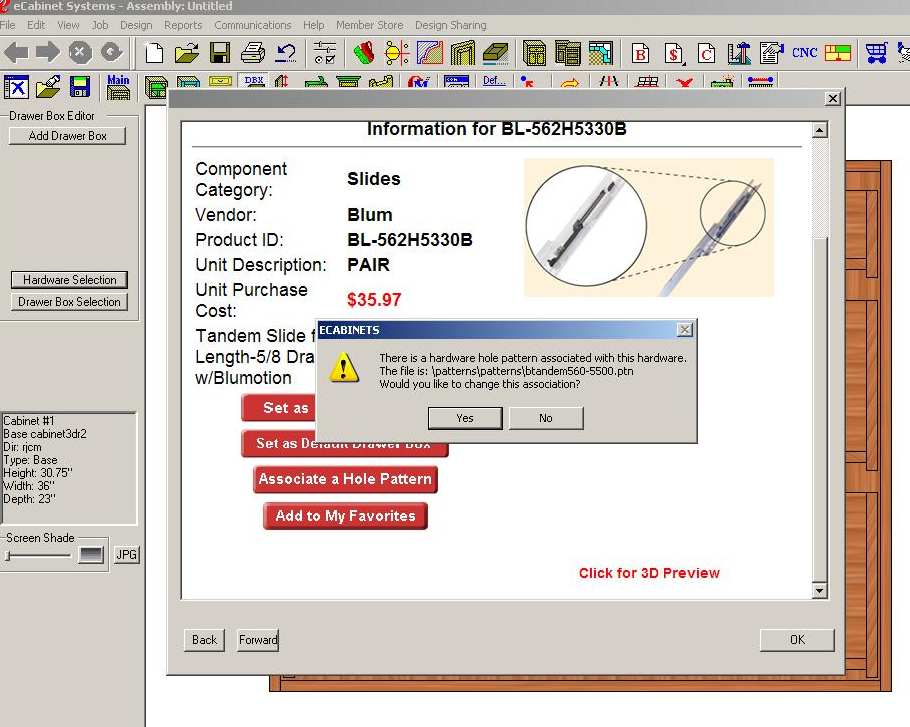Image resolution: width=910 pixels, height=727 pixels.
Task: Save with the floppy disk toolbar icon
Action: [220, 53]
